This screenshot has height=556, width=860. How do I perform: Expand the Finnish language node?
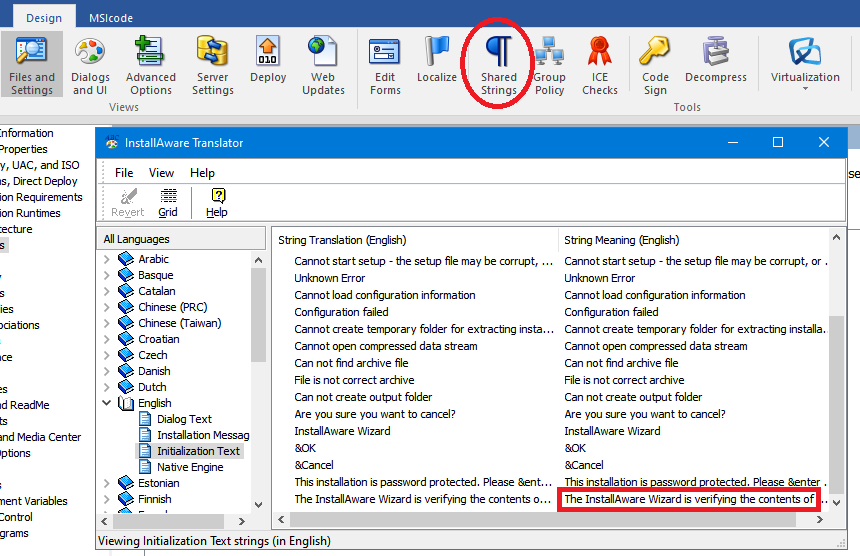coord(107,499)
